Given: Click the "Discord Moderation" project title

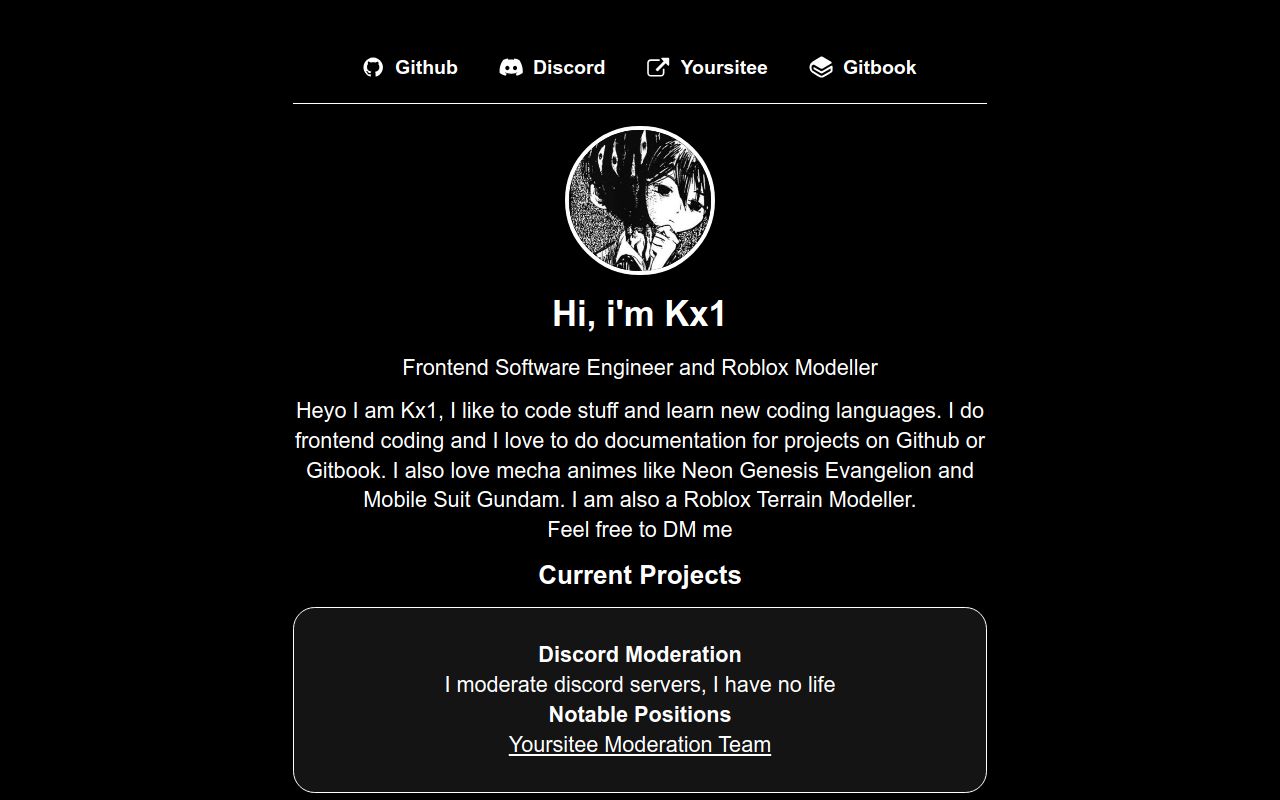Looking at the screenshot, I should click(640, 655).
